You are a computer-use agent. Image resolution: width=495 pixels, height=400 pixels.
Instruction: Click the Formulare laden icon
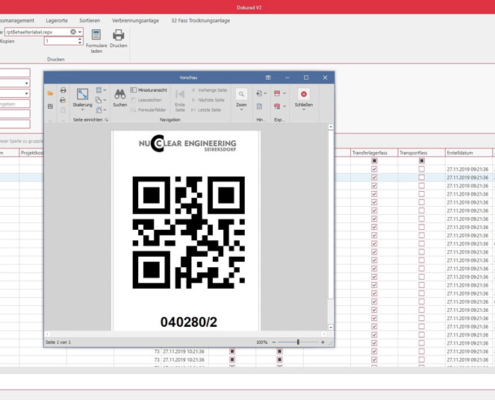[96, 35]
